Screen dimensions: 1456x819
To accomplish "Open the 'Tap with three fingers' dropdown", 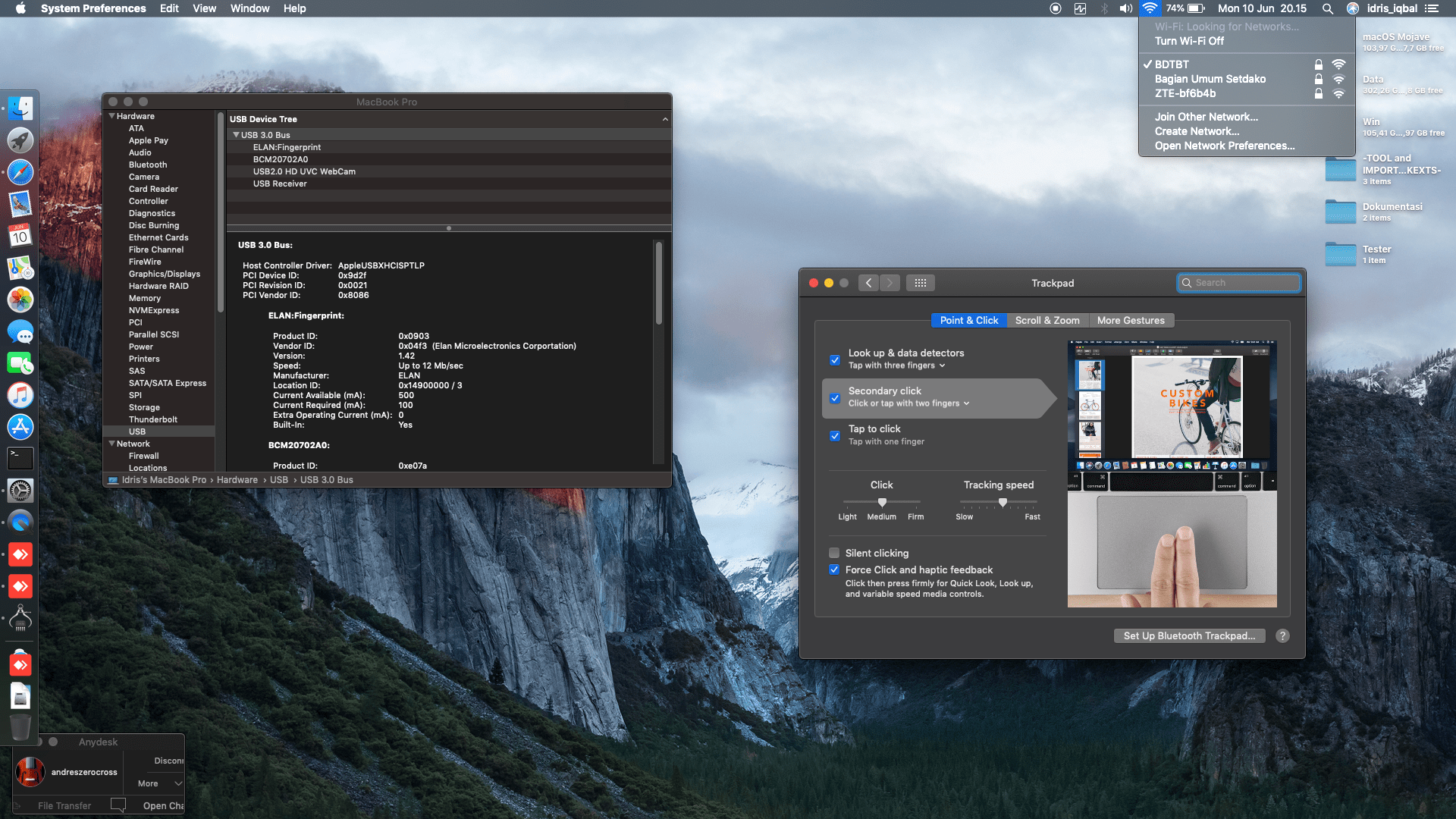I will [897, 366].
